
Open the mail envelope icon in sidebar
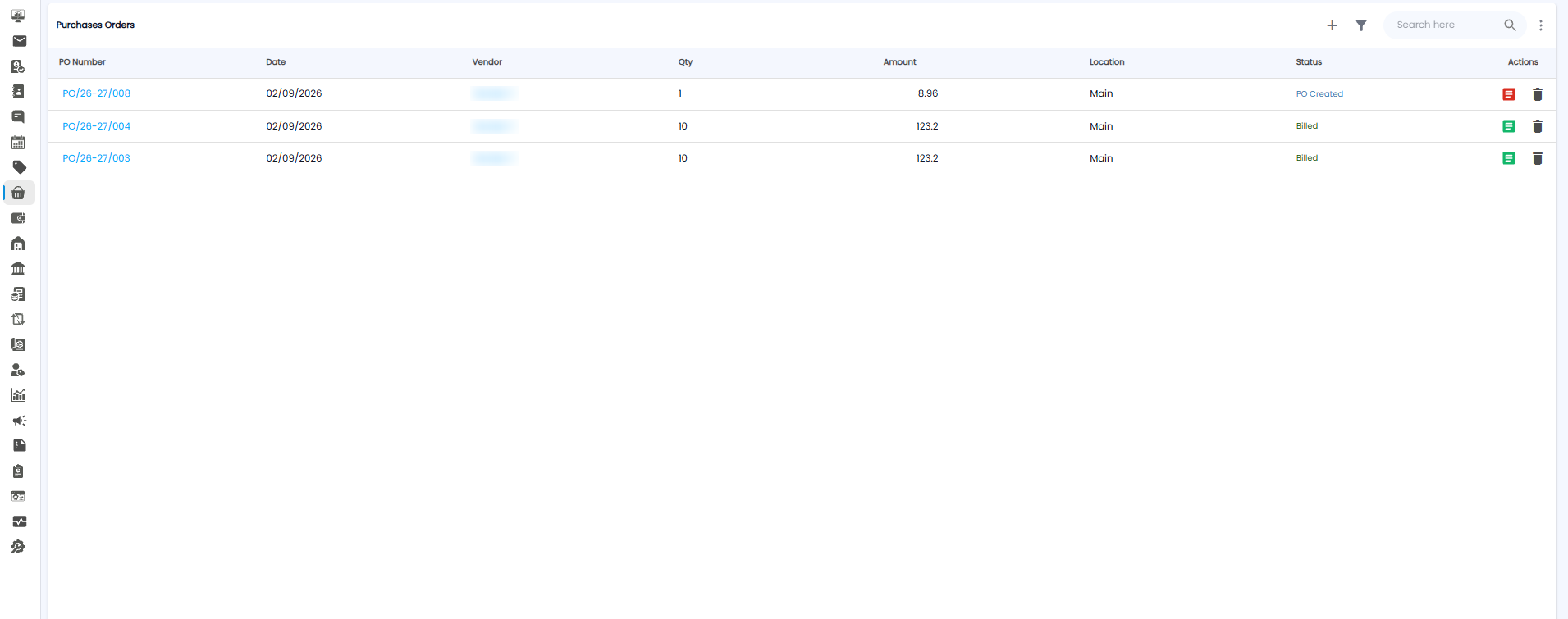20,41
